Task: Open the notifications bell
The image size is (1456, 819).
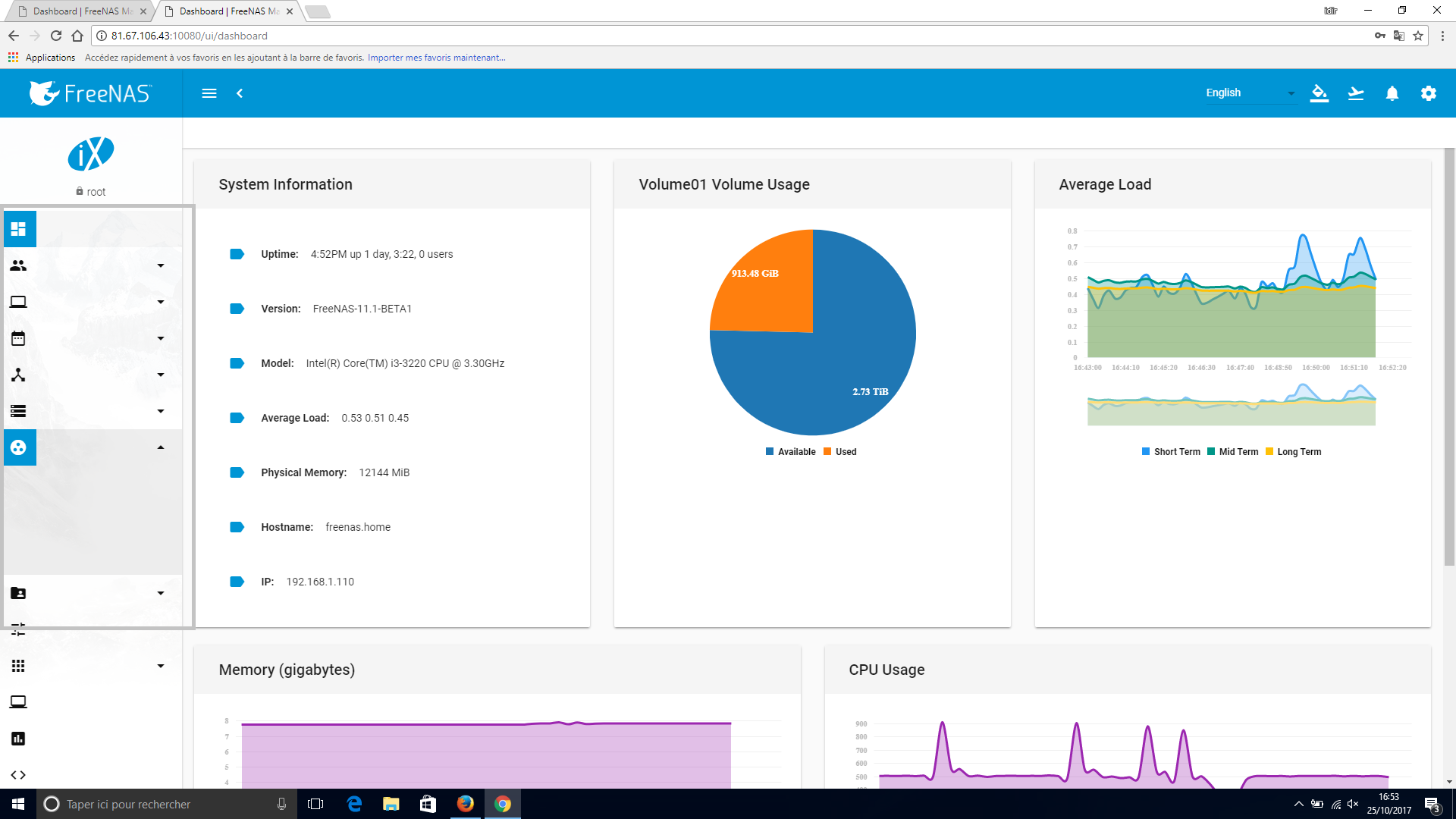Action: click(1392, 93)
